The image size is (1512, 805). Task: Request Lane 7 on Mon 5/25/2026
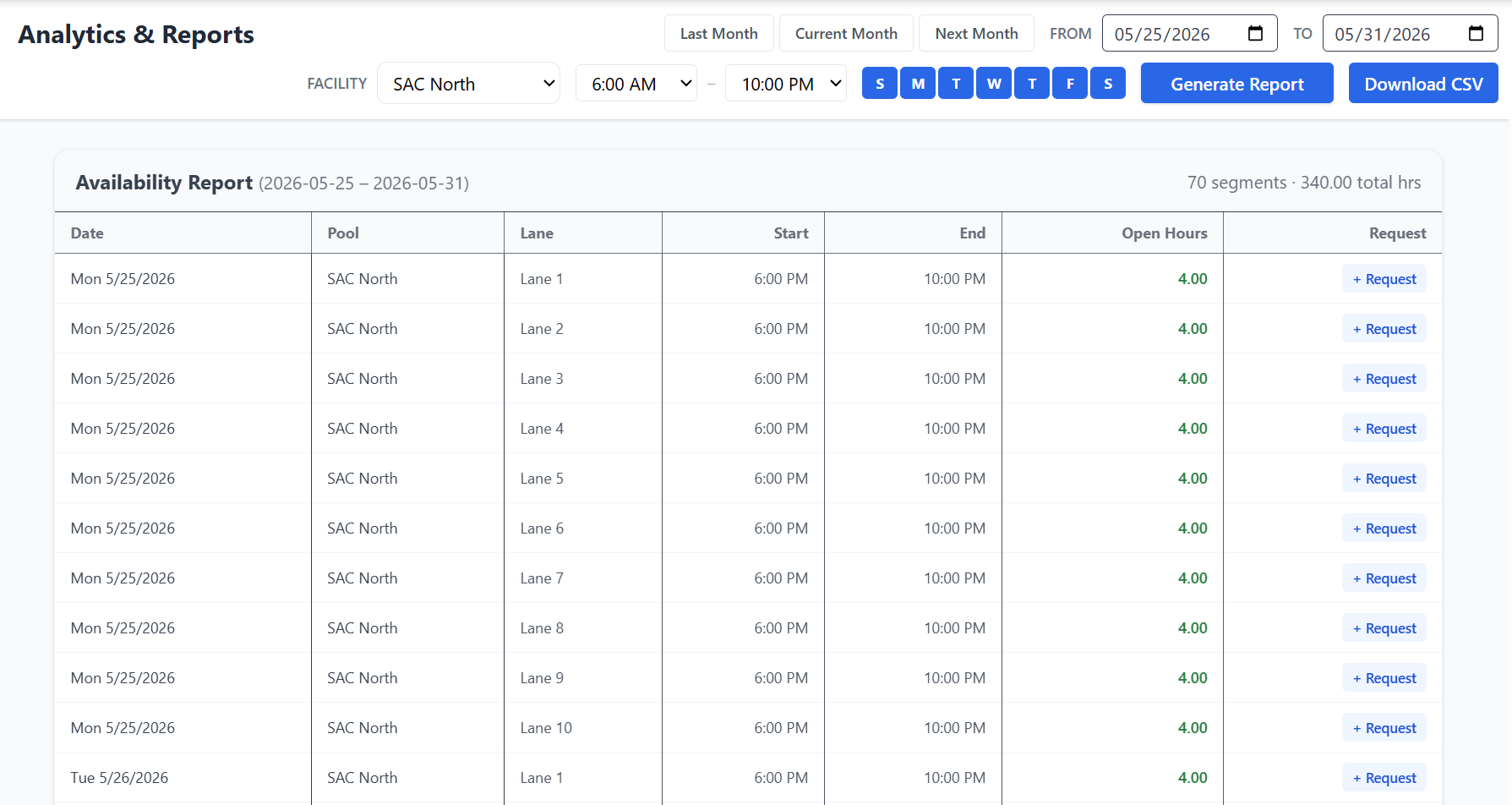pyautogui.click(x=1384, y=578)
